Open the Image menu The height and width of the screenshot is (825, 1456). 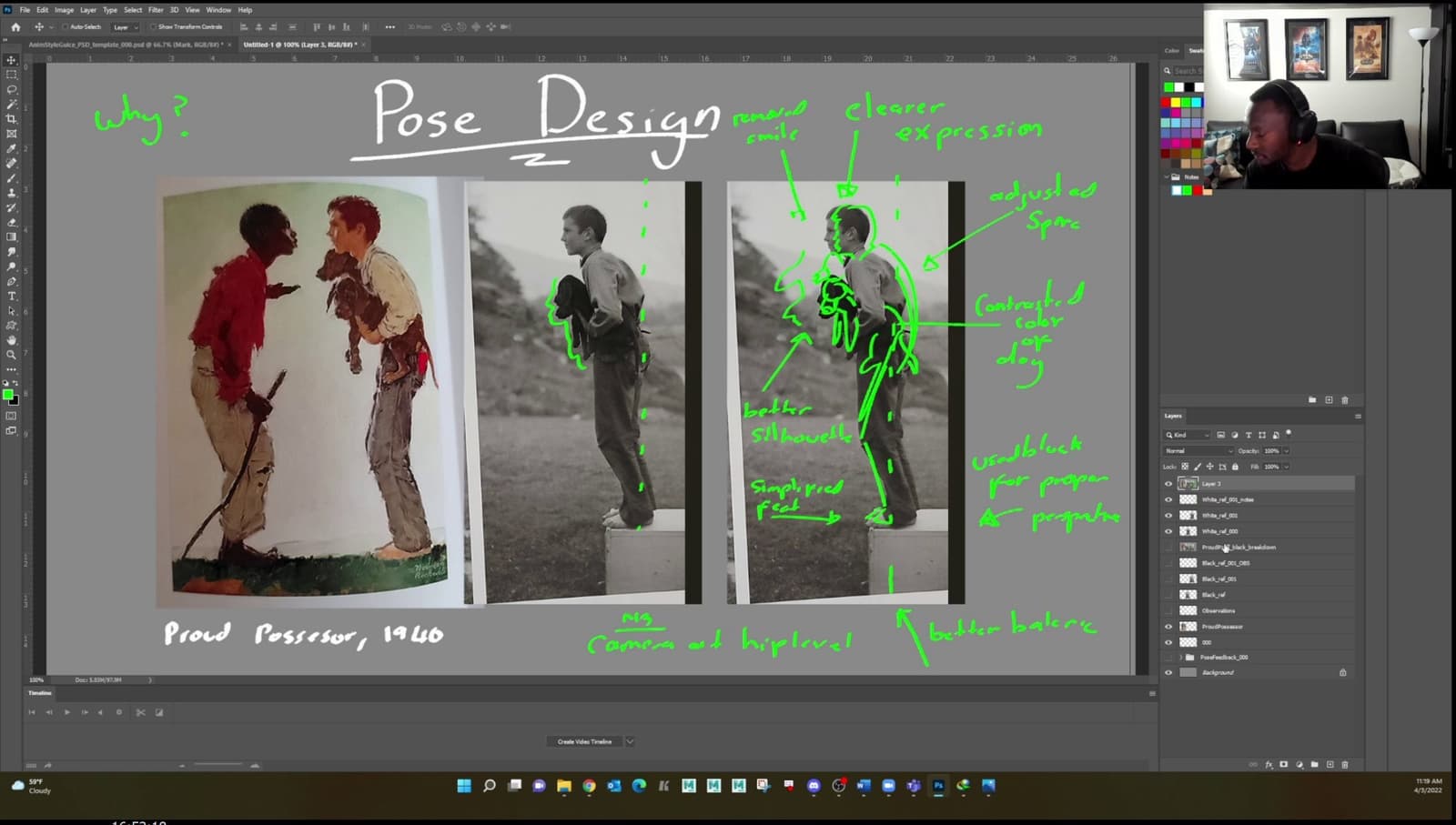pyautogui.click(x=64, y=10)
